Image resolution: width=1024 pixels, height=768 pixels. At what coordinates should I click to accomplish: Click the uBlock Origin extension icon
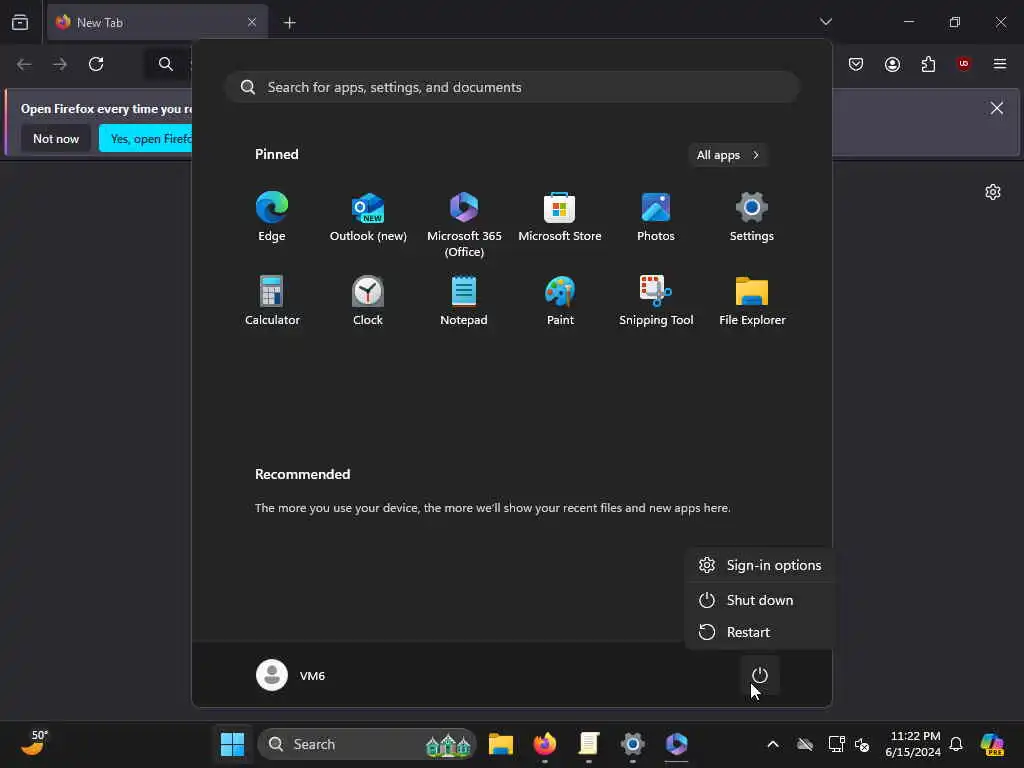click(x=963, y=64)
